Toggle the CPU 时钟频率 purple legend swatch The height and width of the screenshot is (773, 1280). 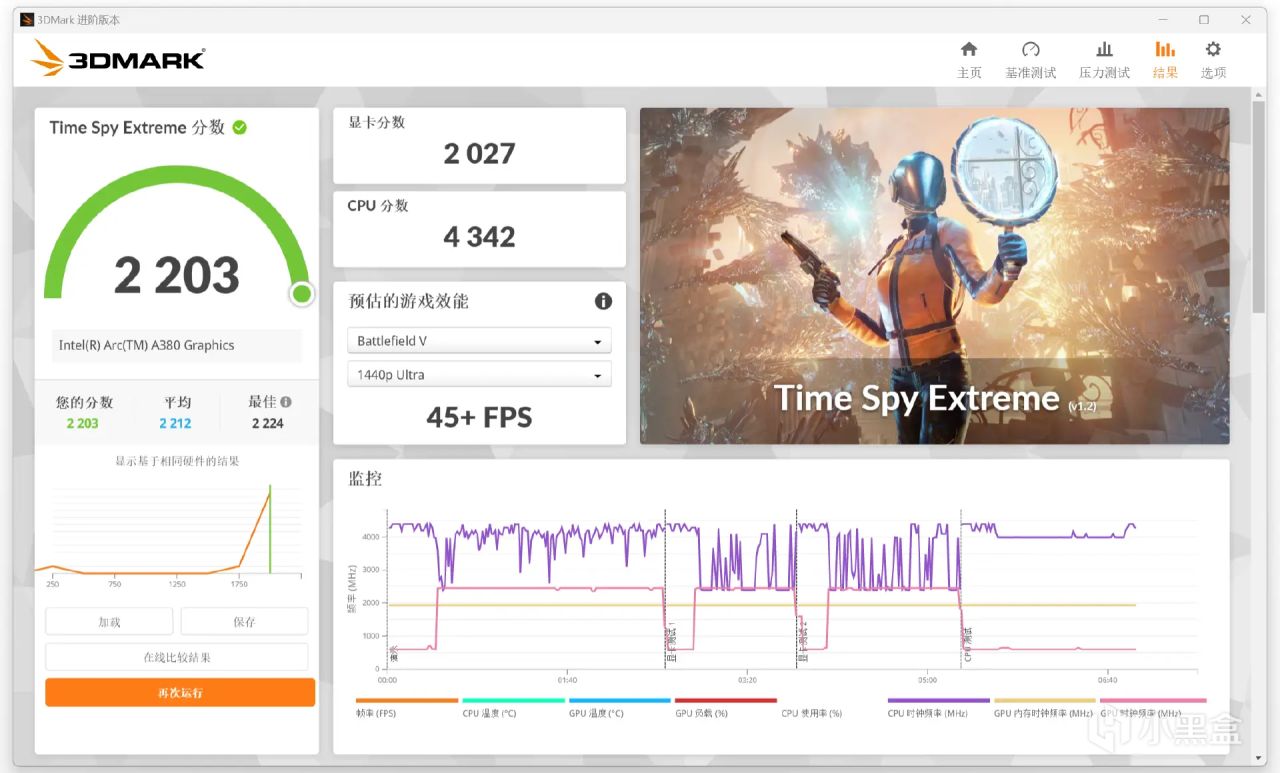pyautogui.click(x=939, y=701)
